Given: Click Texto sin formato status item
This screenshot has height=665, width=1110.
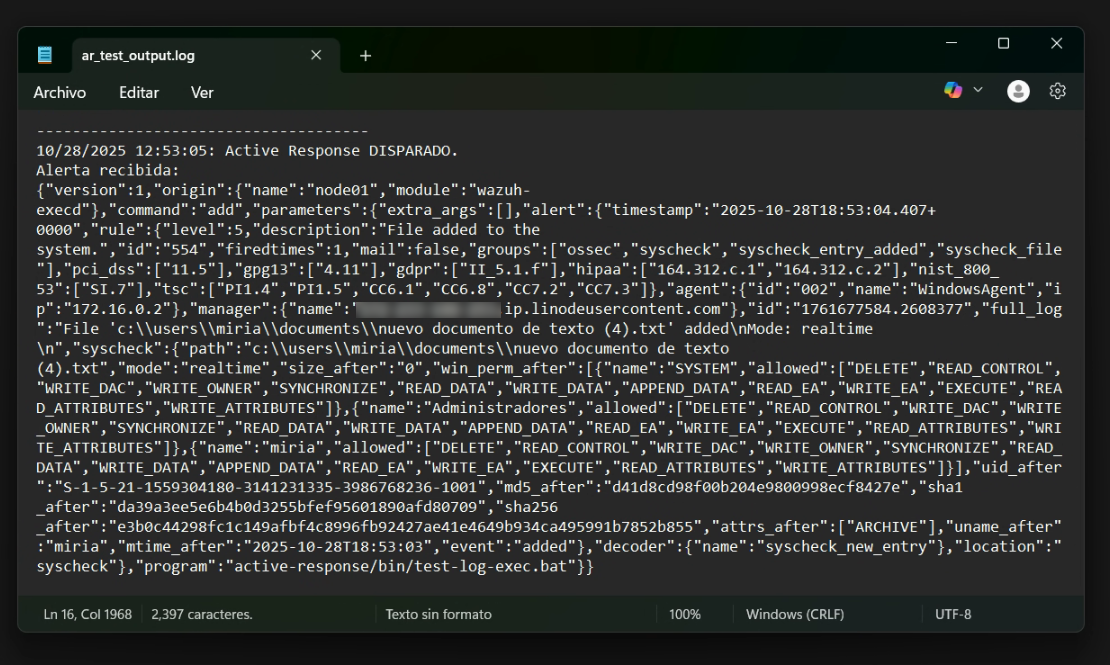Looking at the screenshot, I should [x=438, y=614].
